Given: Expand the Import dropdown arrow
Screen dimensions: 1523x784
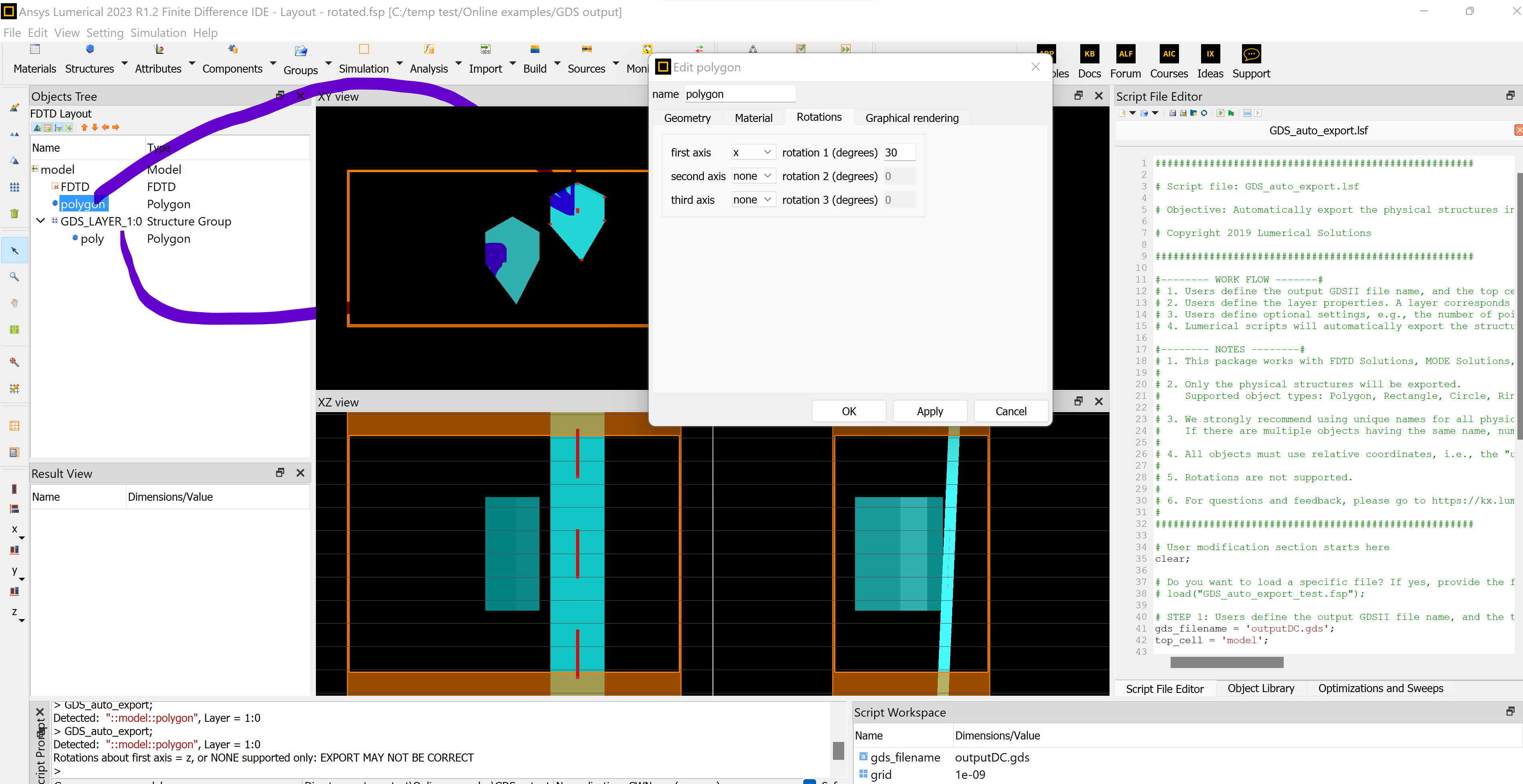Looking at the screenshot, I should click(513, 63).
